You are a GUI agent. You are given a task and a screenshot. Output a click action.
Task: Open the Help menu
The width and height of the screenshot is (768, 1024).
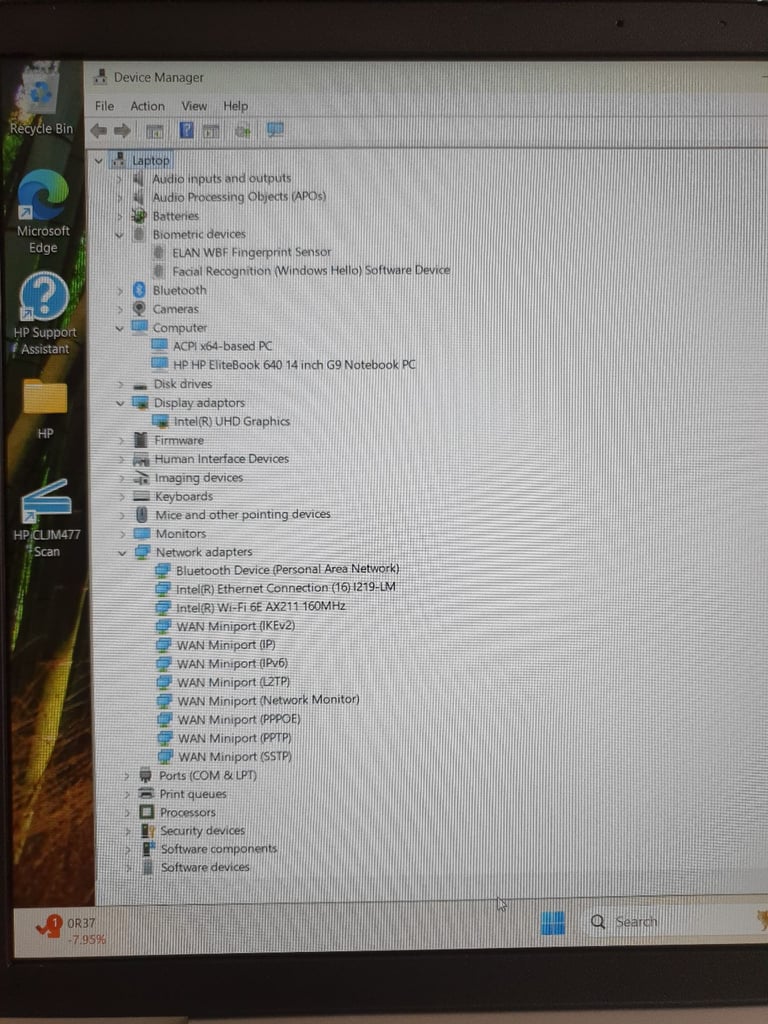point(236,106)
